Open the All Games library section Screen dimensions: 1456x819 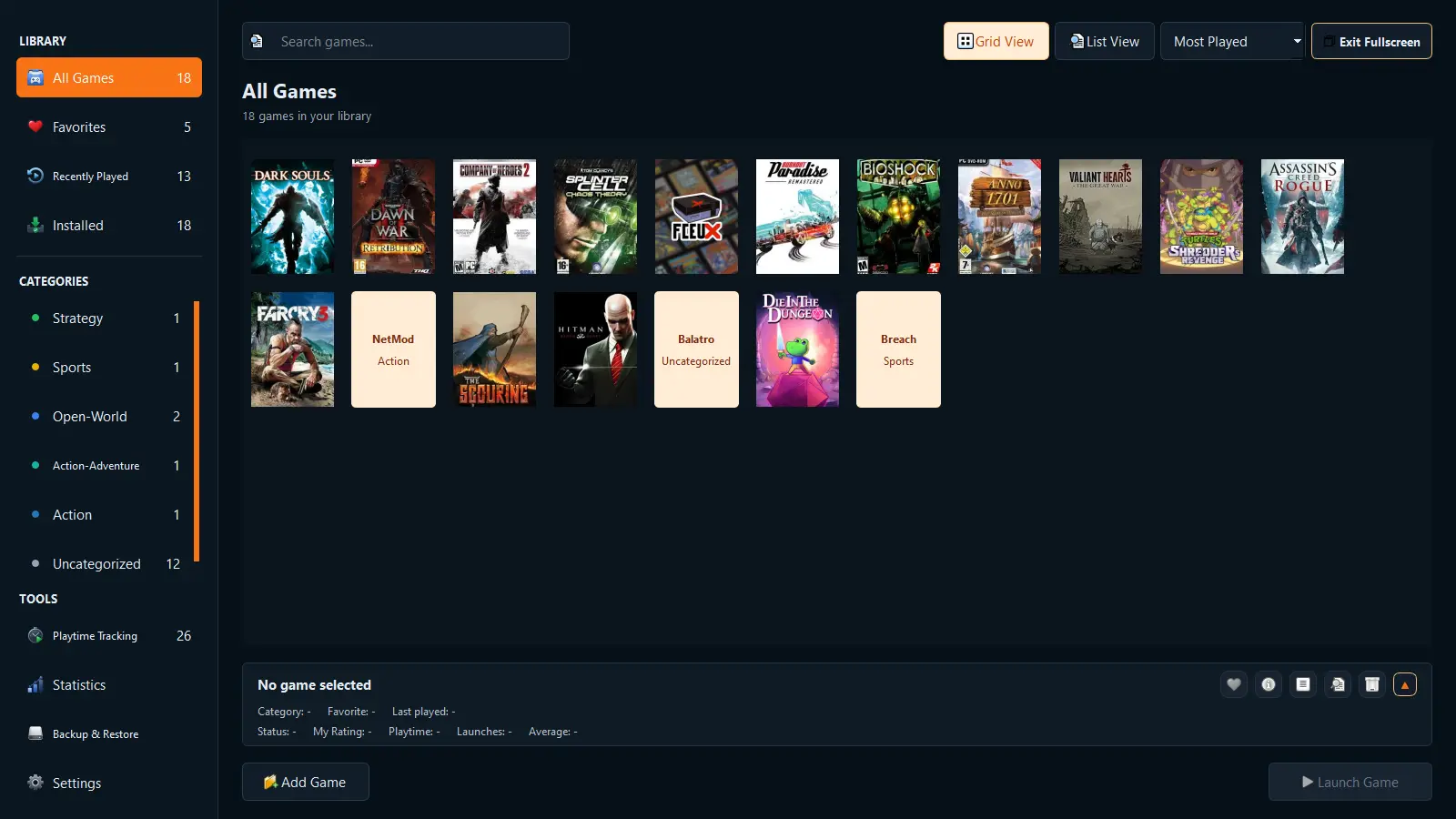pyautogui.click(x=109, y=78)
